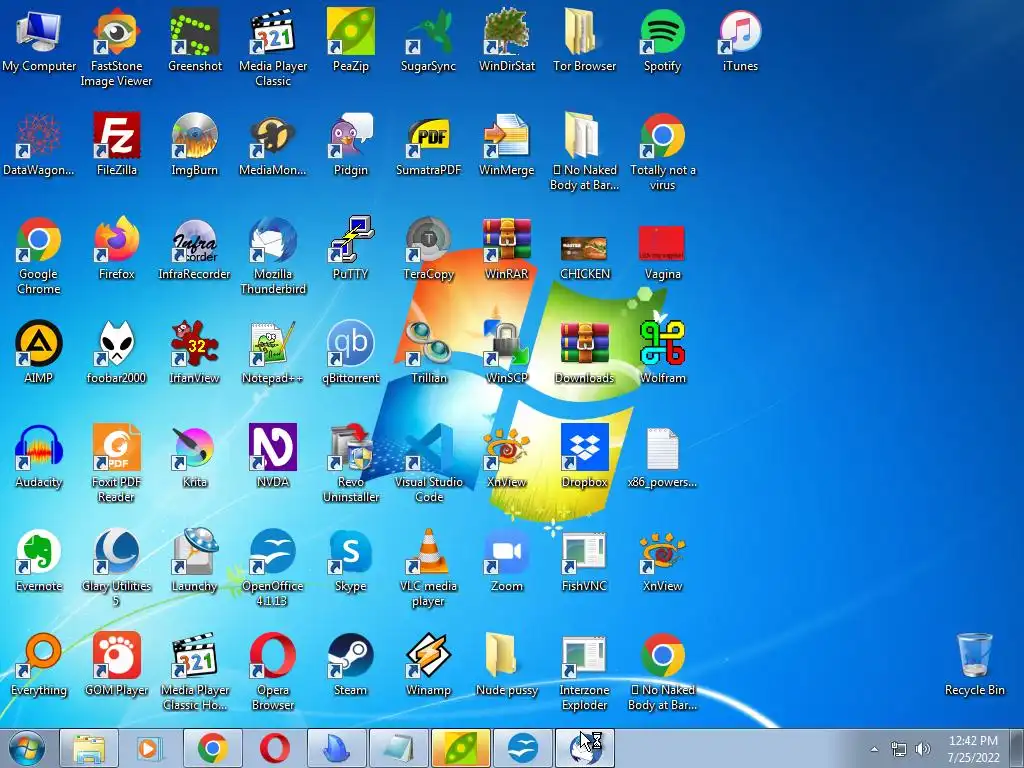Open Firefox desktop shortcut
Viewport: 1024px width, 768px height.
[116, 248]
